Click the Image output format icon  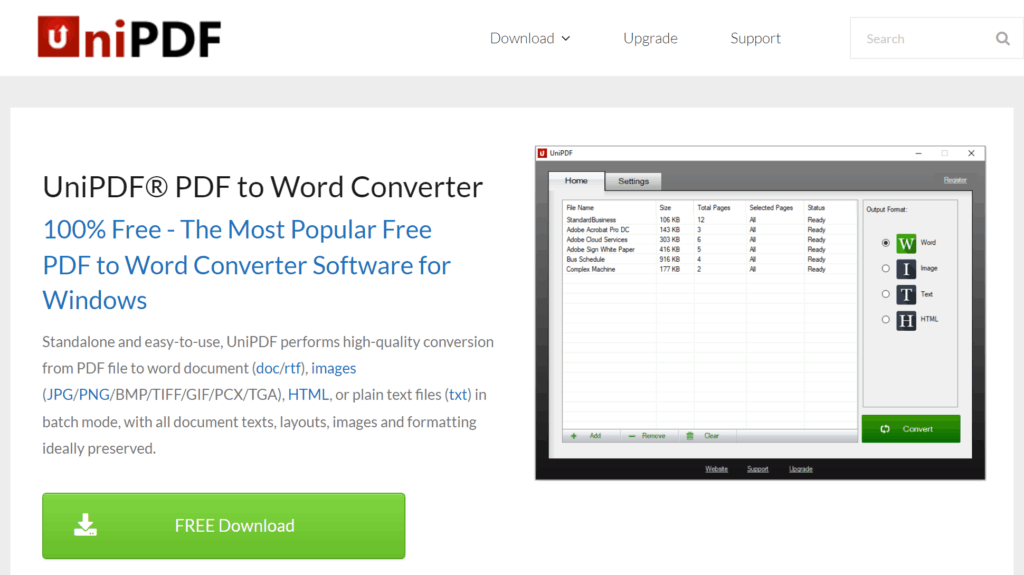pyautogui.click(x=906, y=269)
